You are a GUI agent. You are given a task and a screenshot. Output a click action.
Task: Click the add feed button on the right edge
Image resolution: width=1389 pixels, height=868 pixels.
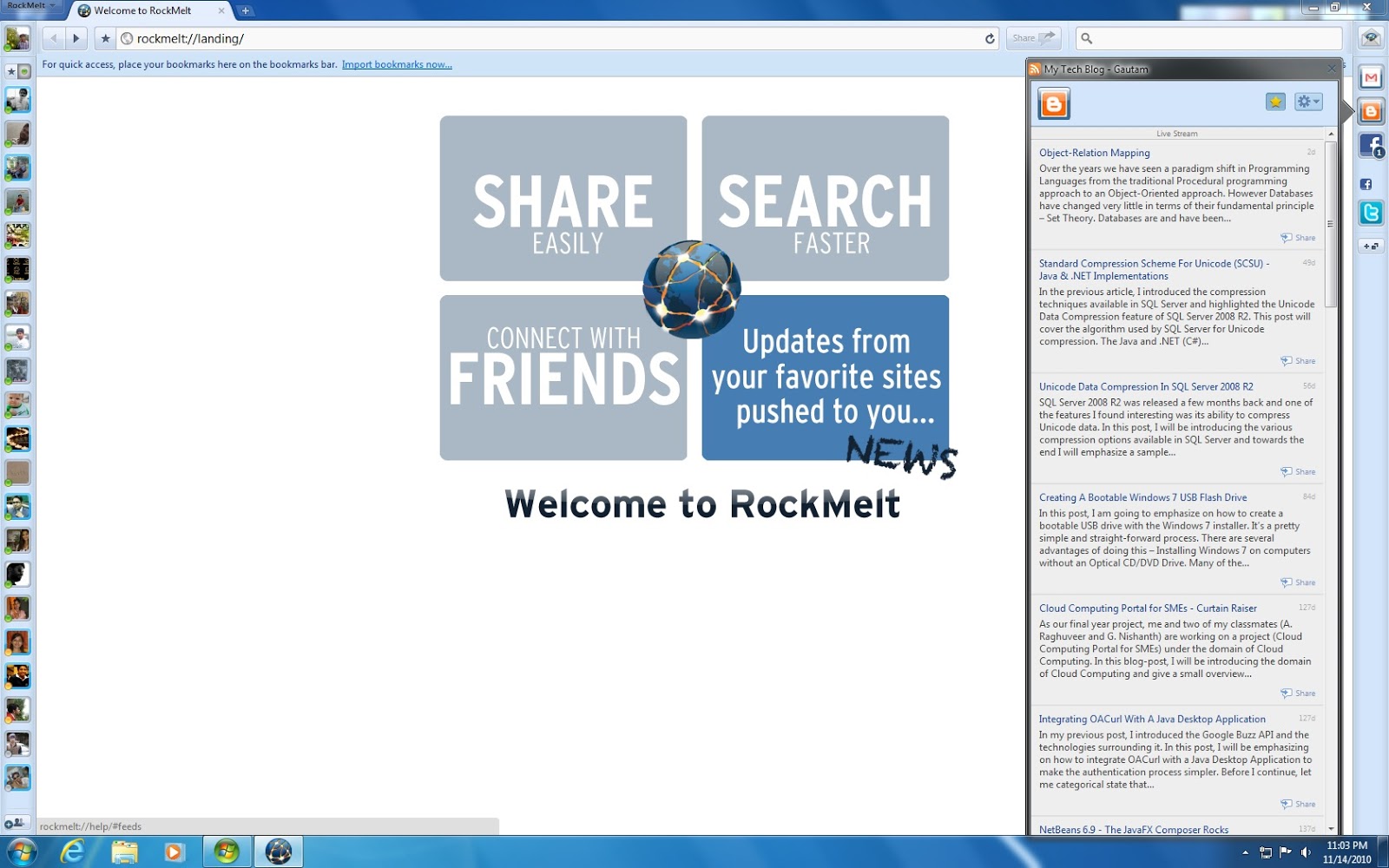point(1371,246)
